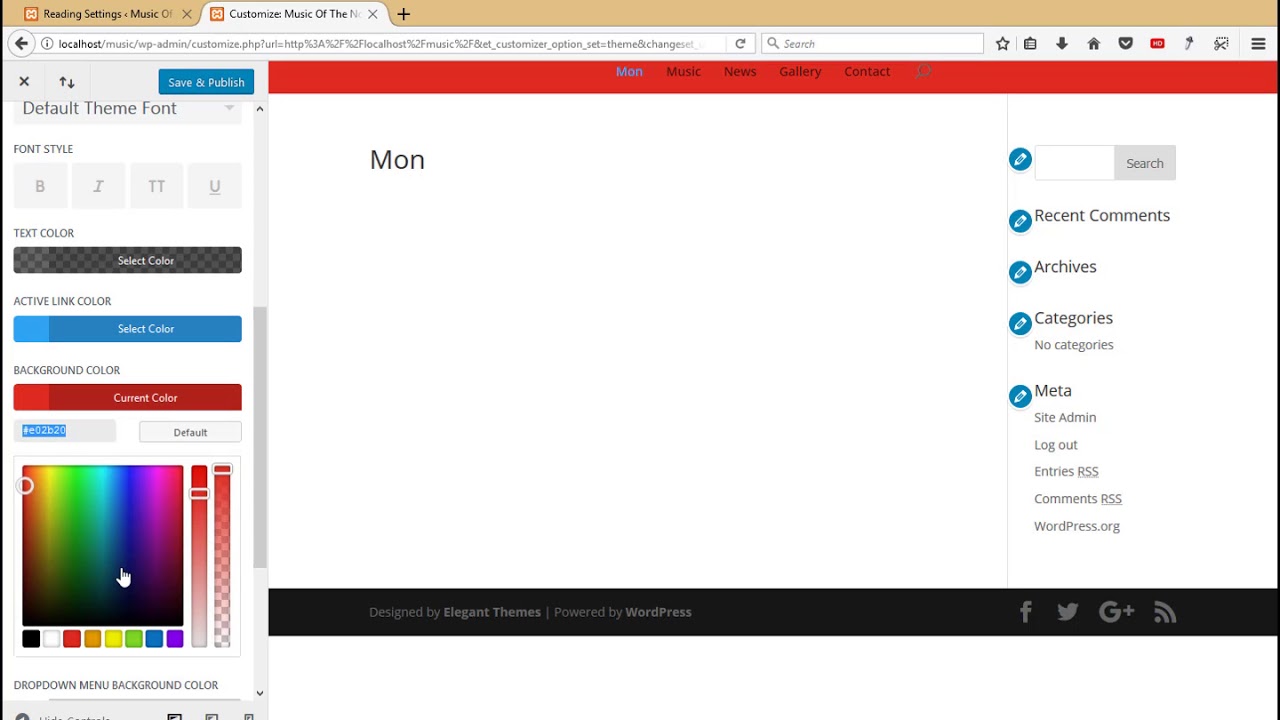Click Save & Publish button
The image size is (1280, 720).
click(206, 82)
